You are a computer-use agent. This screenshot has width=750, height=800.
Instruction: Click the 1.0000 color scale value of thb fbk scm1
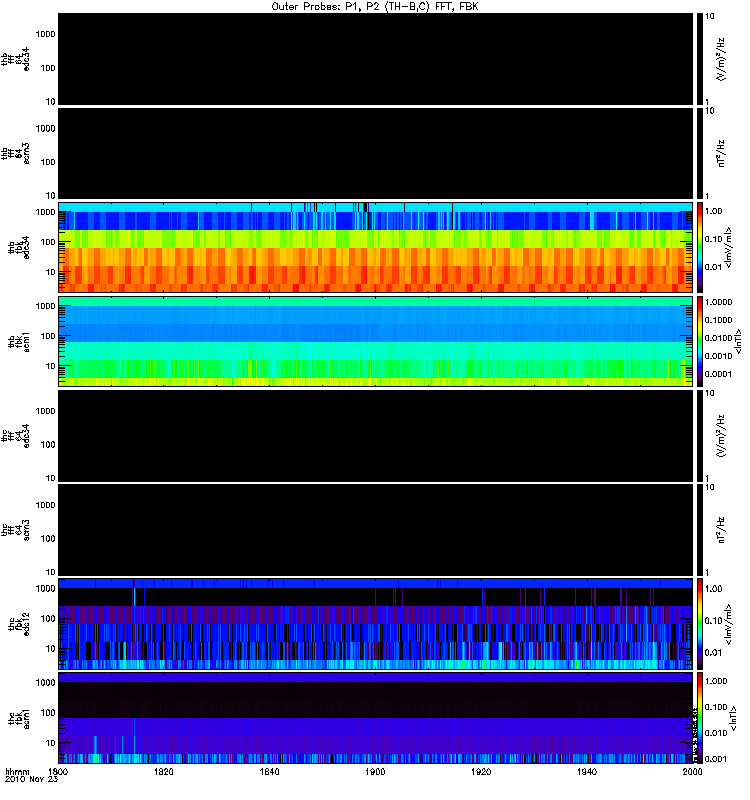point(718,302)
